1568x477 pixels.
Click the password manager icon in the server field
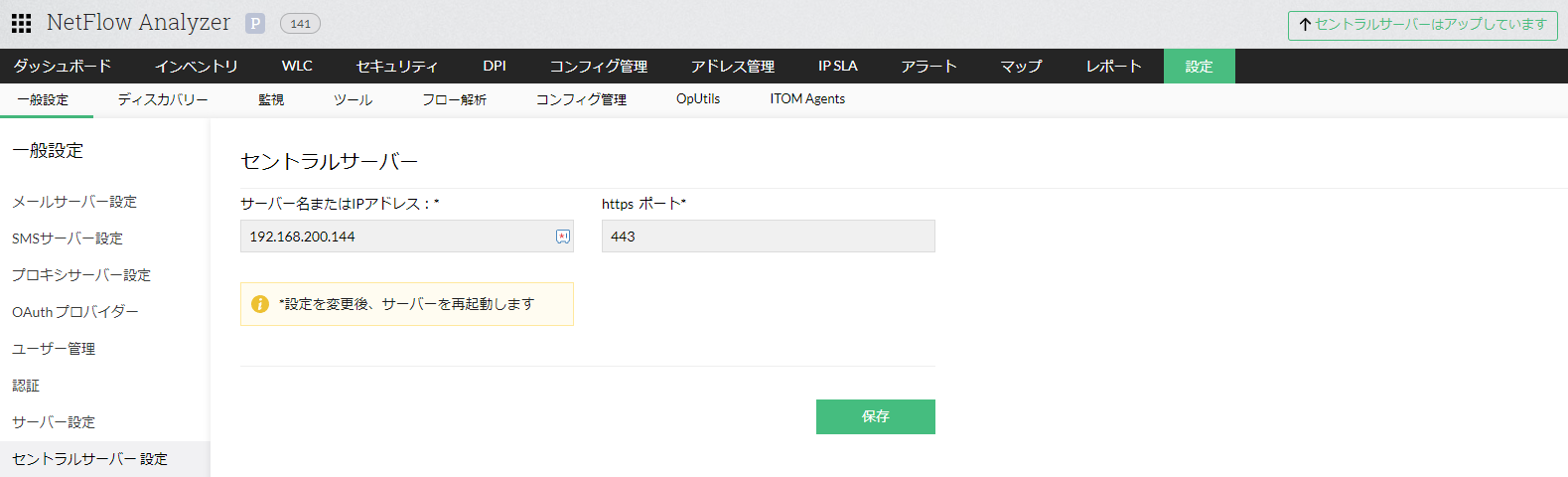pos(563,237)
